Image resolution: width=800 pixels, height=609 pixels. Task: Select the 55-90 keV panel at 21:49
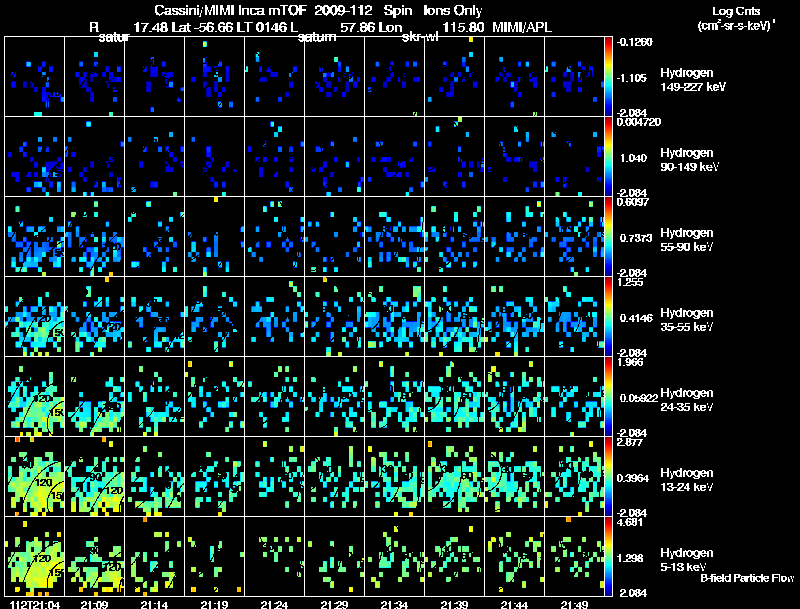[x=574, y=237]
